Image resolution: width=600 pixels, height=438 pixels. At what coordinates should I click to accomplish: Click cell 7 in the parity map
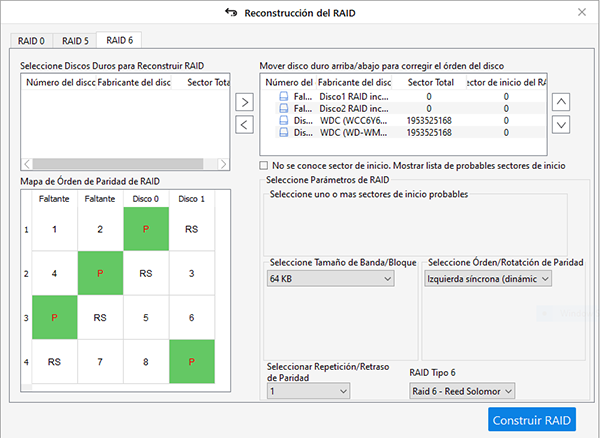[x=100, y=361]
